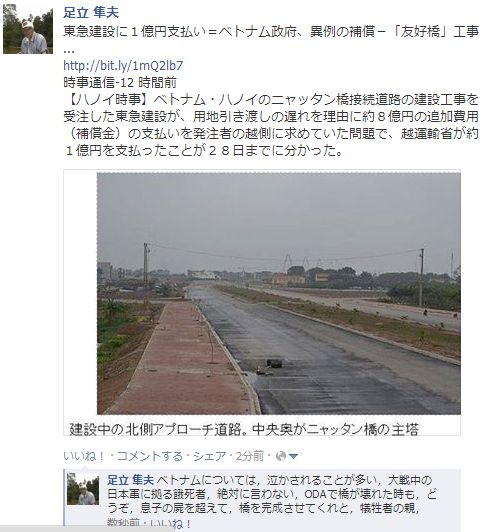Click the photo caption about ニャッタン橋の主塔
Image resolution: width=483 pixels, height=532 pixels.
click(x=244, y=429)
